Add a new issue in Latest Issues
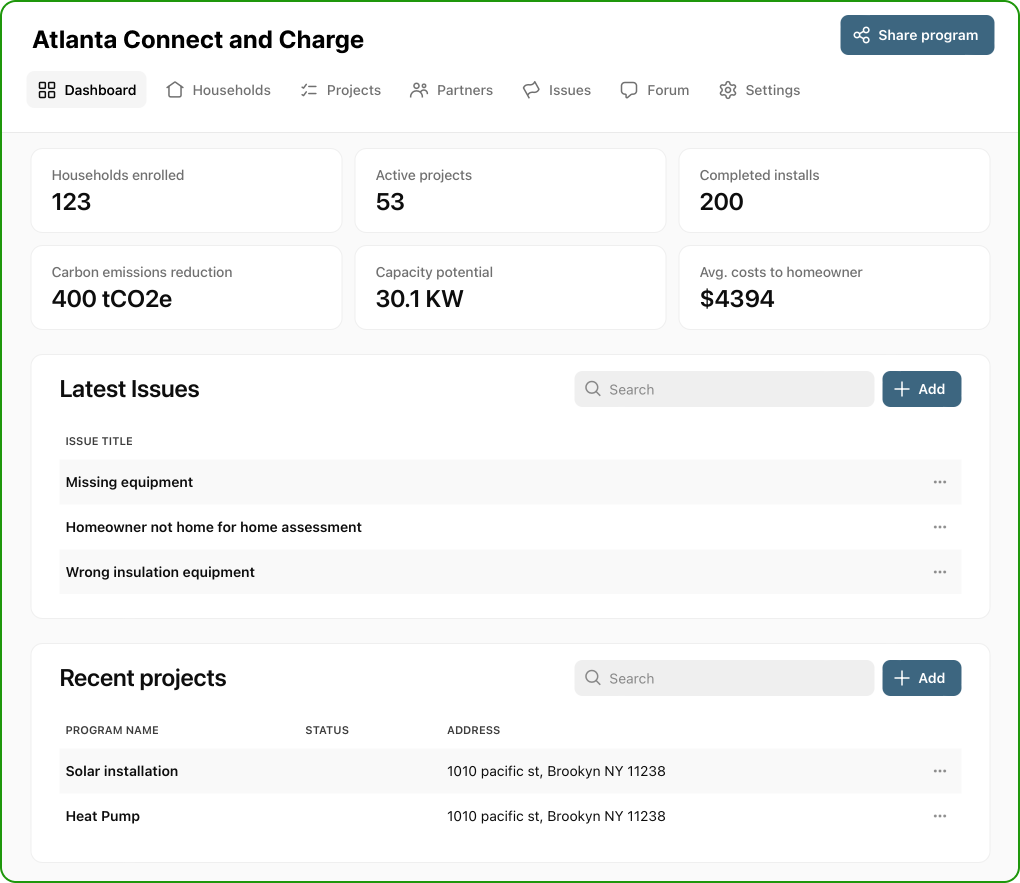Image resolution: width=1020 pixels, height=883 pixels. click(921, 389)
